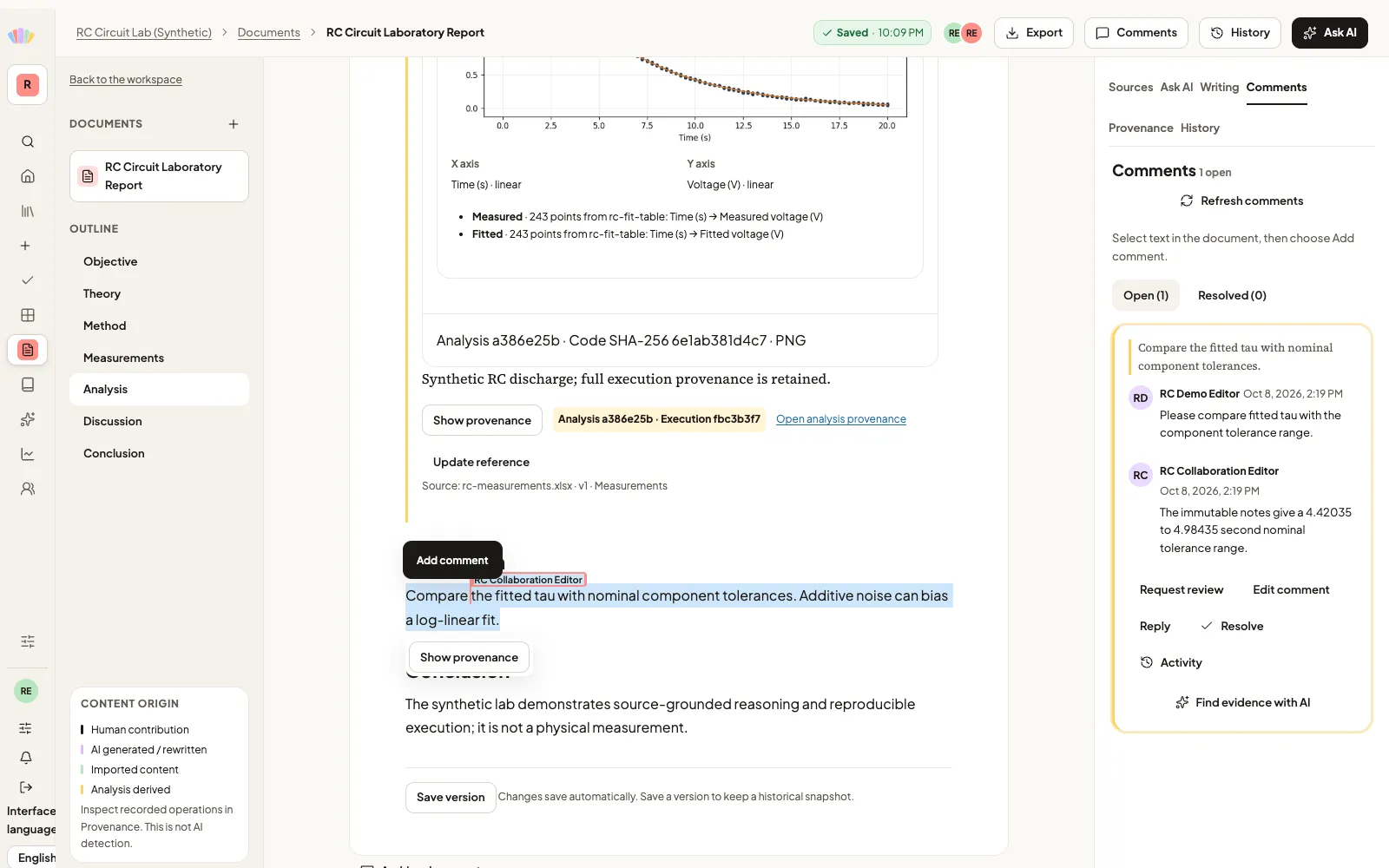
Task: Click Save version button
Action: (451, 798)
